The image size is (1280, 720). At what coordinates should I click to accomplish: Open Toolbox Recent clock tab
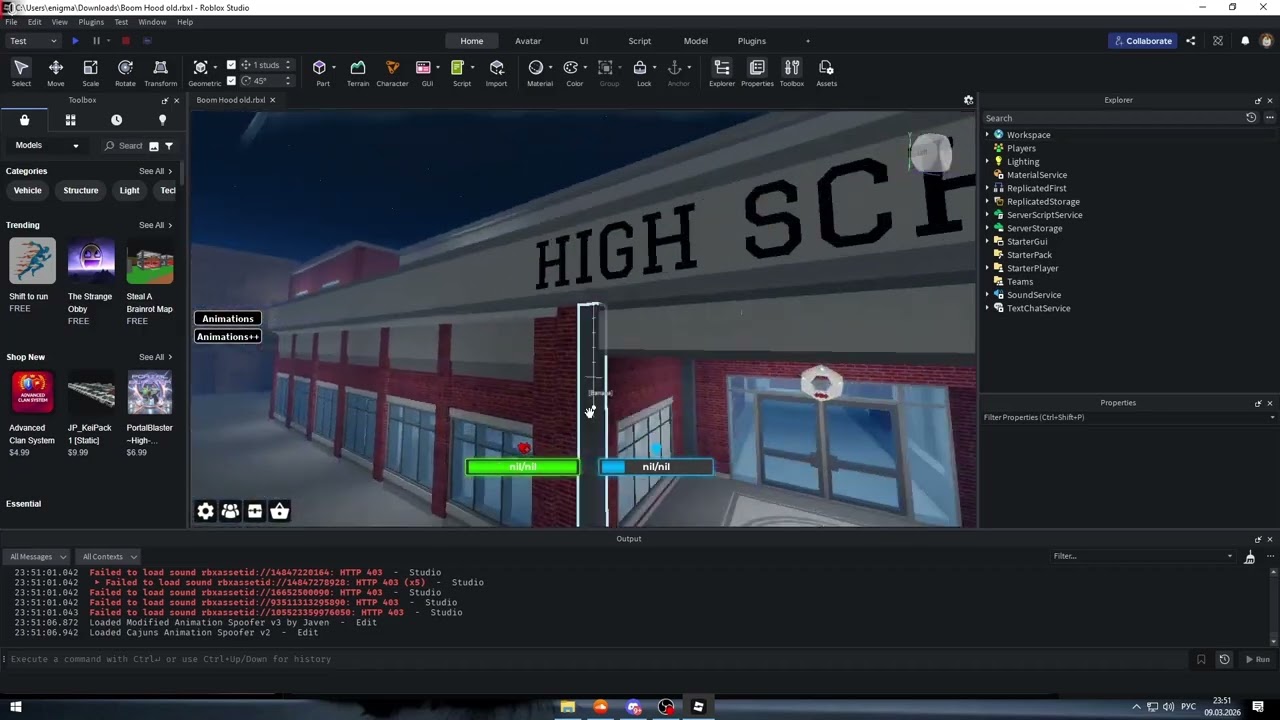(116, 120)
